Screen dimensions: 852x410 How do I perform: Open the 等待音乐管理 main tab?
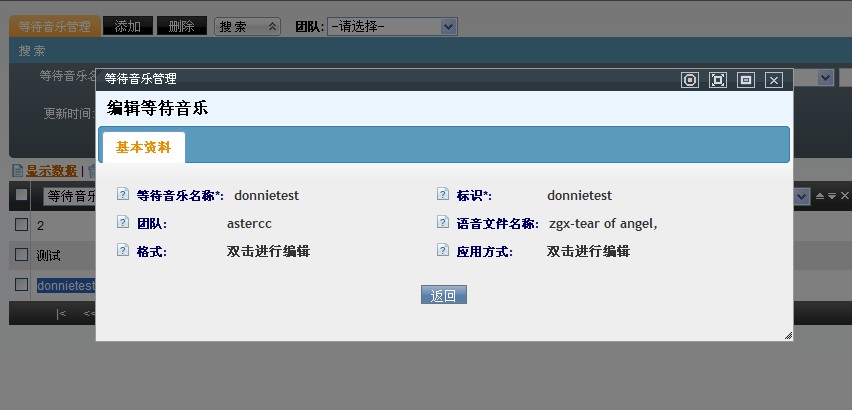point(55,26)
